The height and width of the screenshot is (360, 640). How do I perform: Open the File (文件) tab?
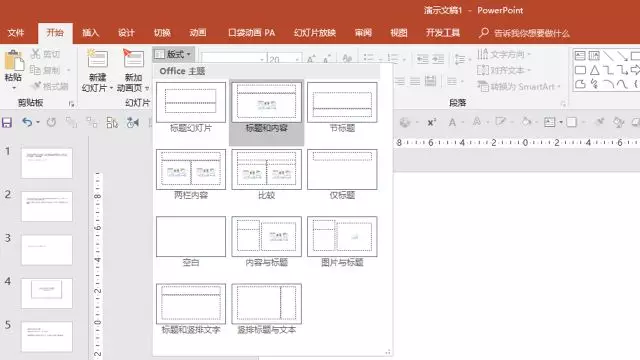click(x=16, y=33)
